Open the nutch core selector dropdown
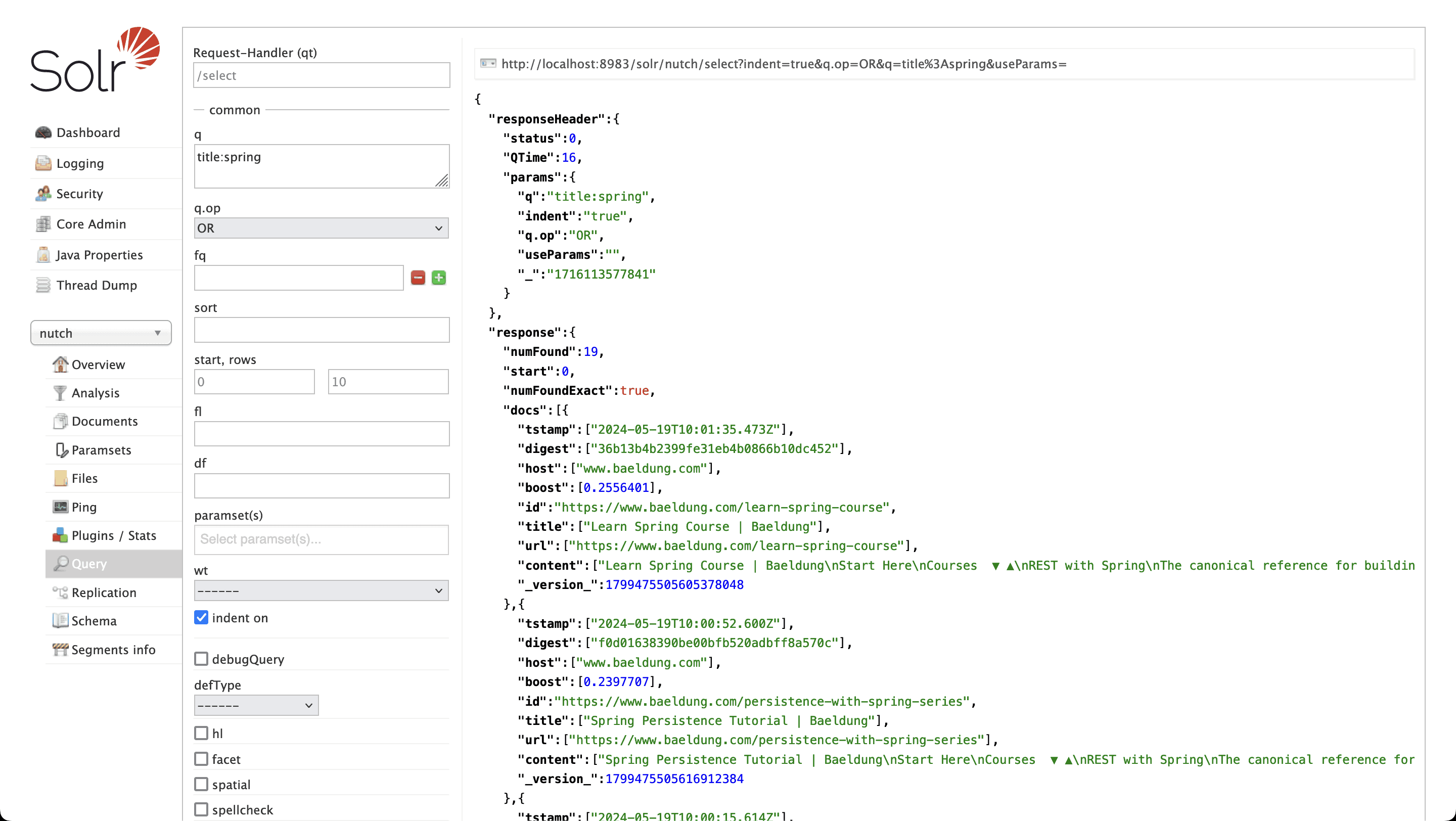Image resolution: width=1456 pixels, height=821 pixels. click(x=101, y=333)
